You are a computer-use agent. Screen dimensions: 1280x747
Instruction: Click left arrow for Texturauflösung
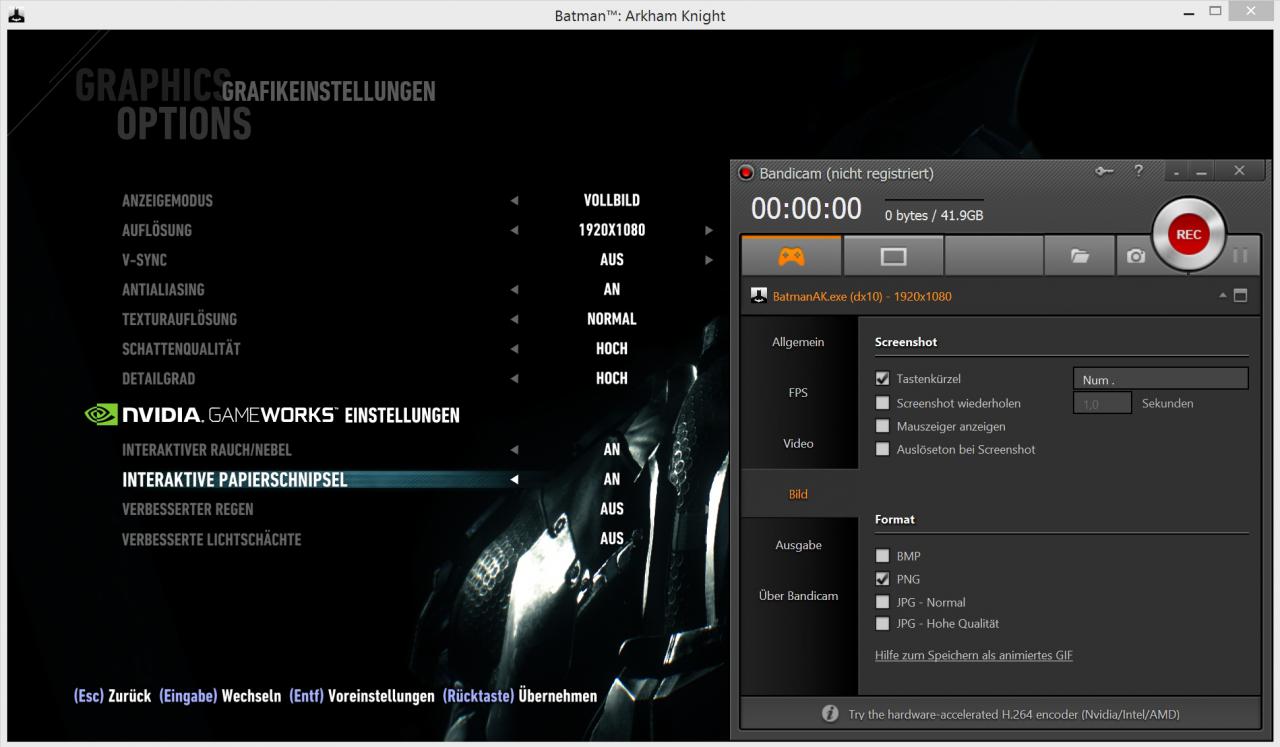tap(514, 320)
